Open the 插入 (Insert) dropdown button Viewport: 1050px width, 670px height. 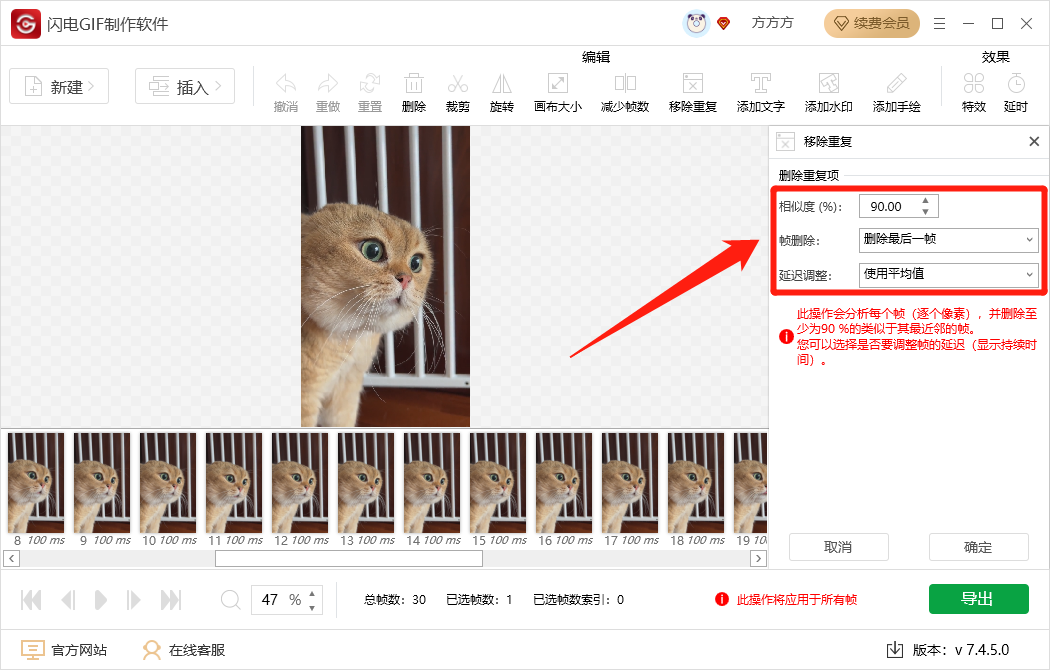[x=185, y=86]
